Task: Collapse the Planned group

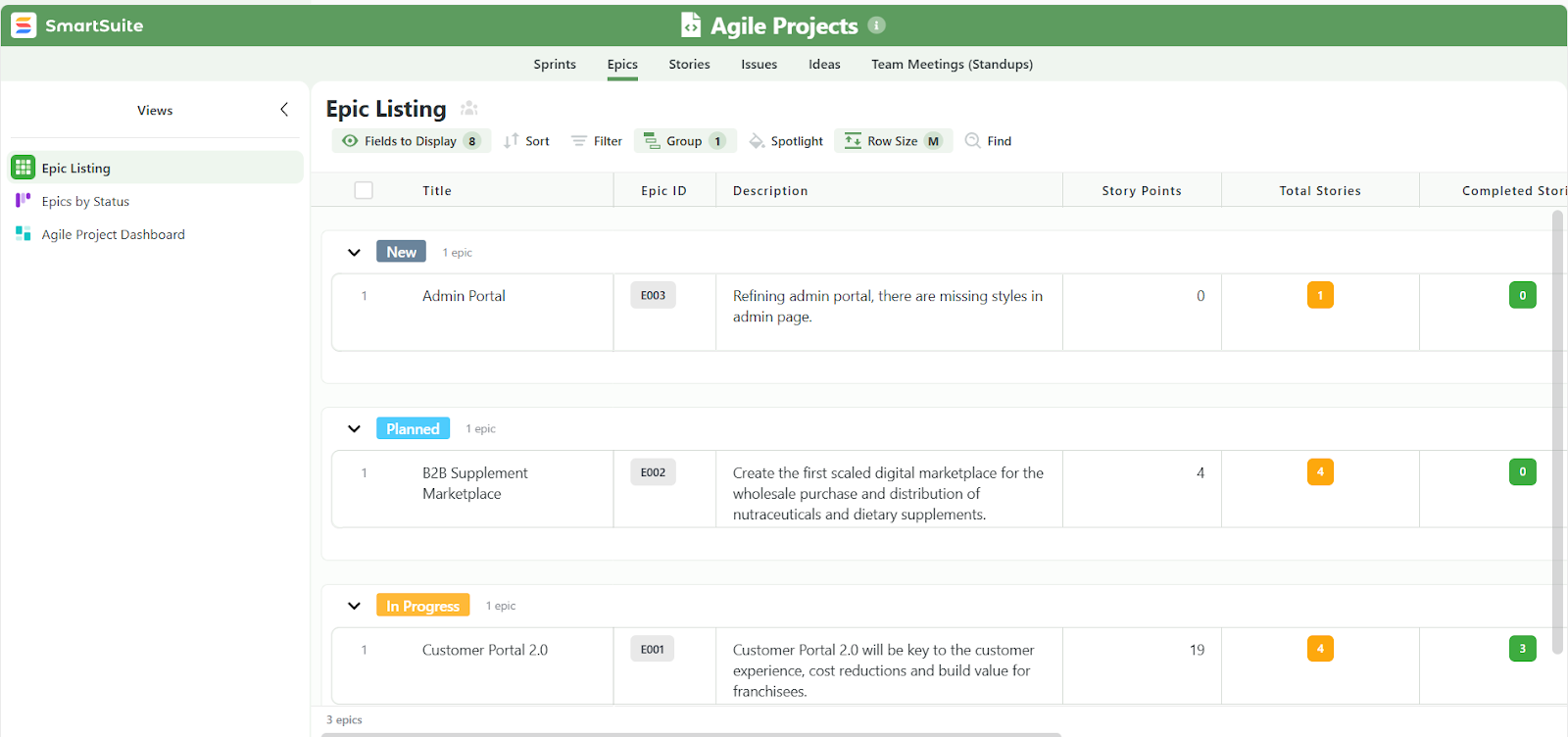Action: click(354, 429)
